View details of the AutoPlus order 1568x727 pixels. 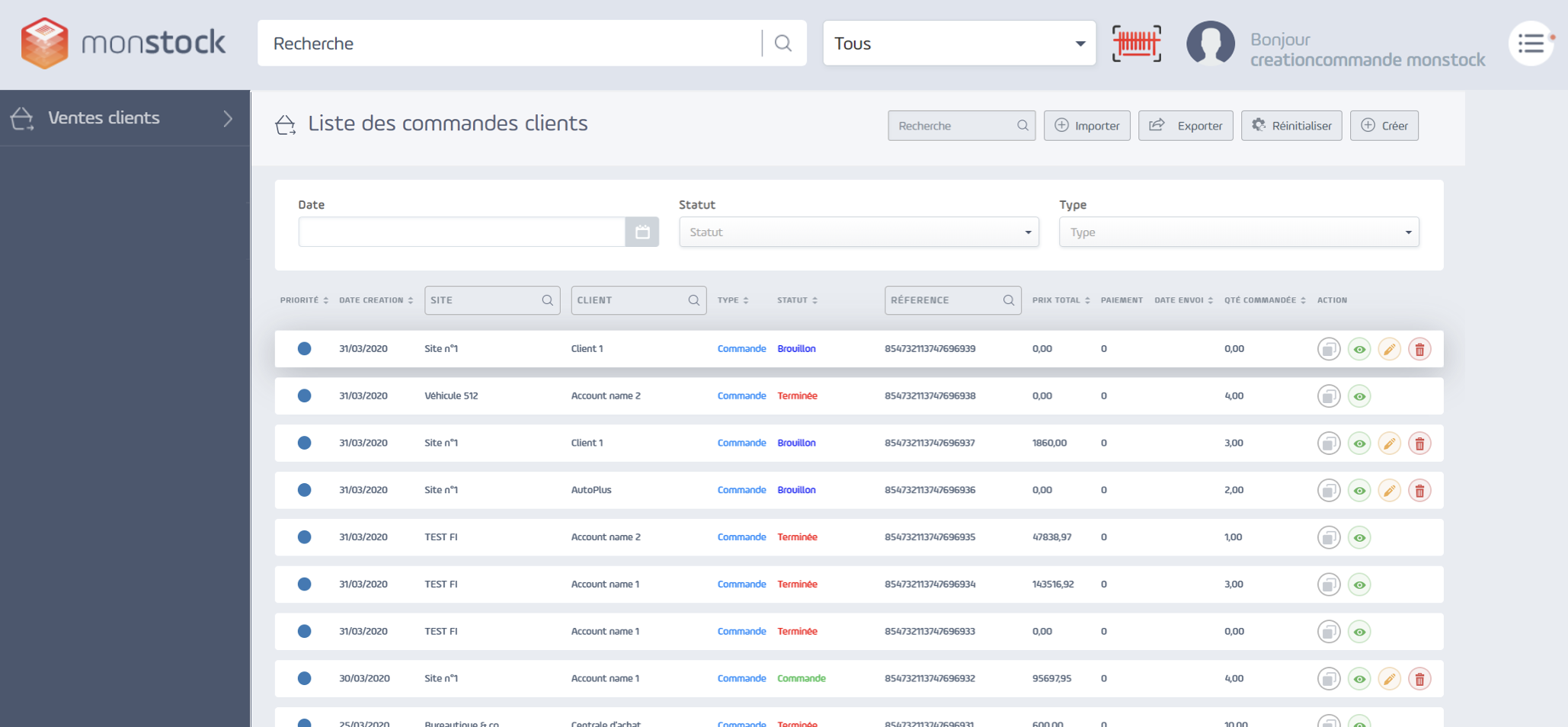click(1359, 491)
